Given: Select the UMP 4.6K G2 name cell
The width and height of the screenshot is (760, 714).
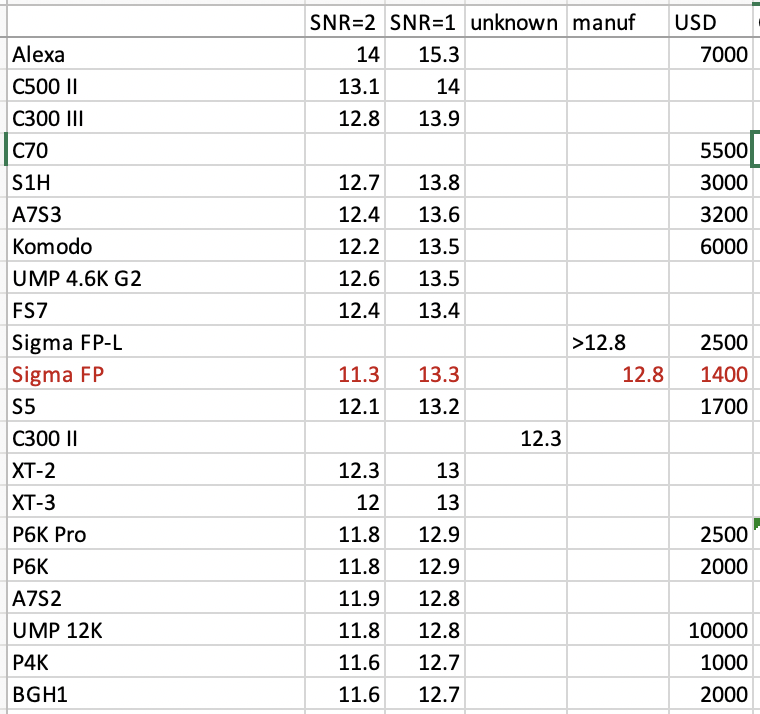Looking at the screenshot, I should 156,277.
